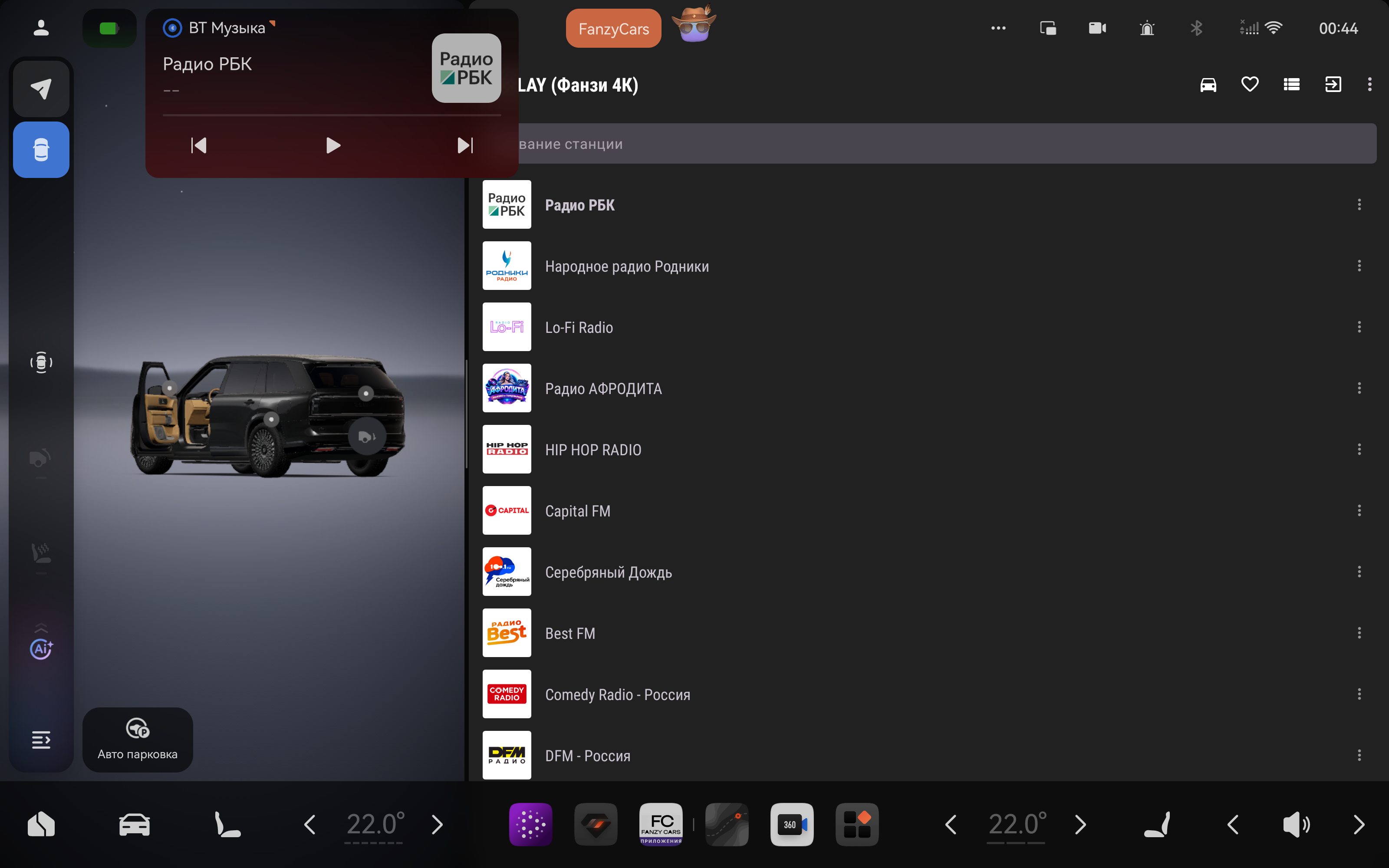Open options for Lo-Fi Radio
Image resolution: width=1389 pixels, height=868 pixels.
coord(1359,327)
